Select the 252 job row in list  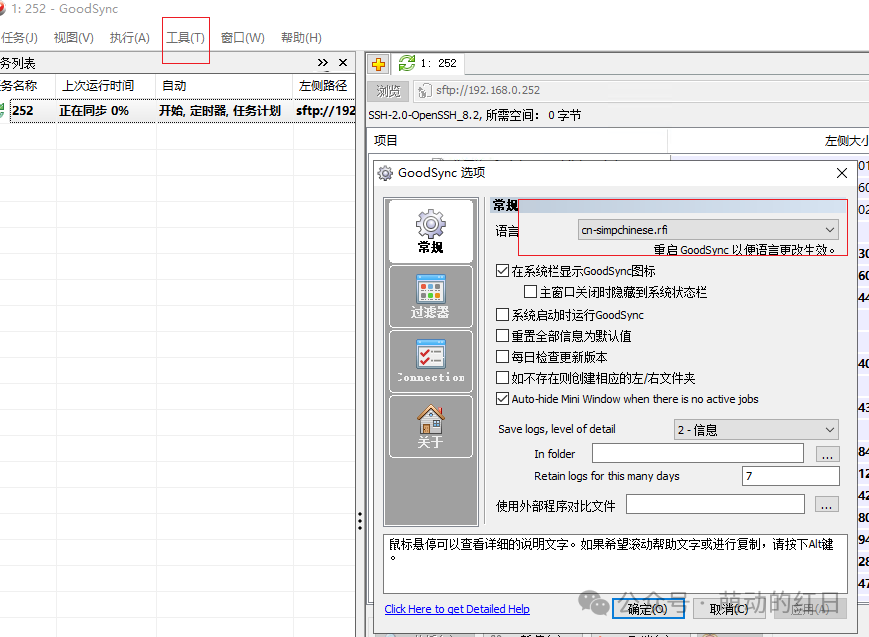[x=177, y=110]
